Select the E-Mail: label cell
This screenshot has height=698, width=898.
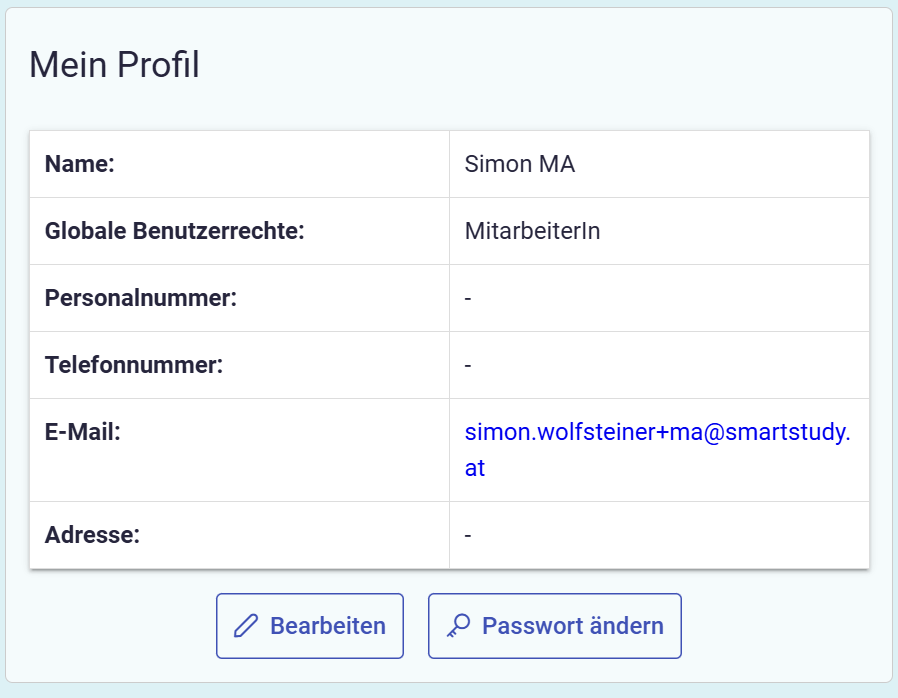click(83, 433)
